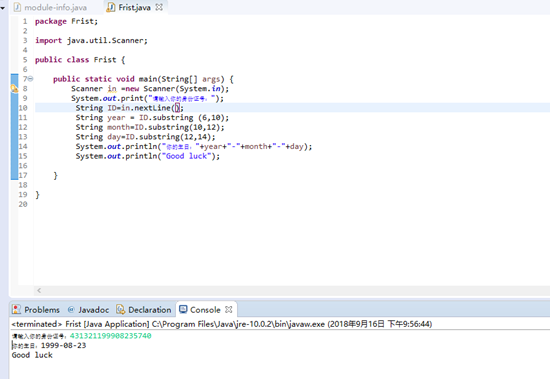Viewport: 550px width, 379px height.
Task: Click the 'package Frist;' line
Action: point(66,21)
